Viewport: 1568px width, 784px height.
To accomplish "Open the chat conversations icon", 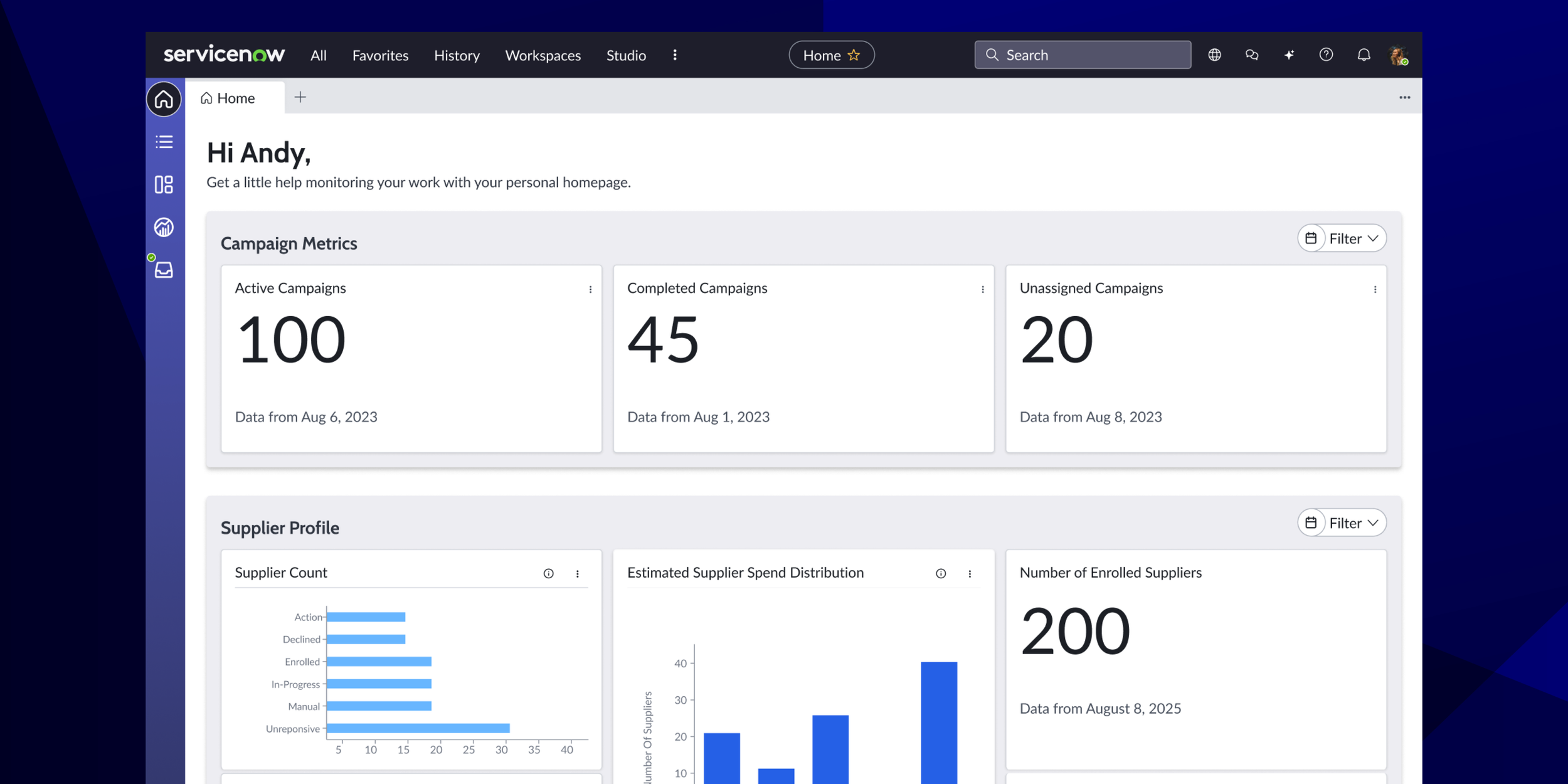I will pos(1252,55).
